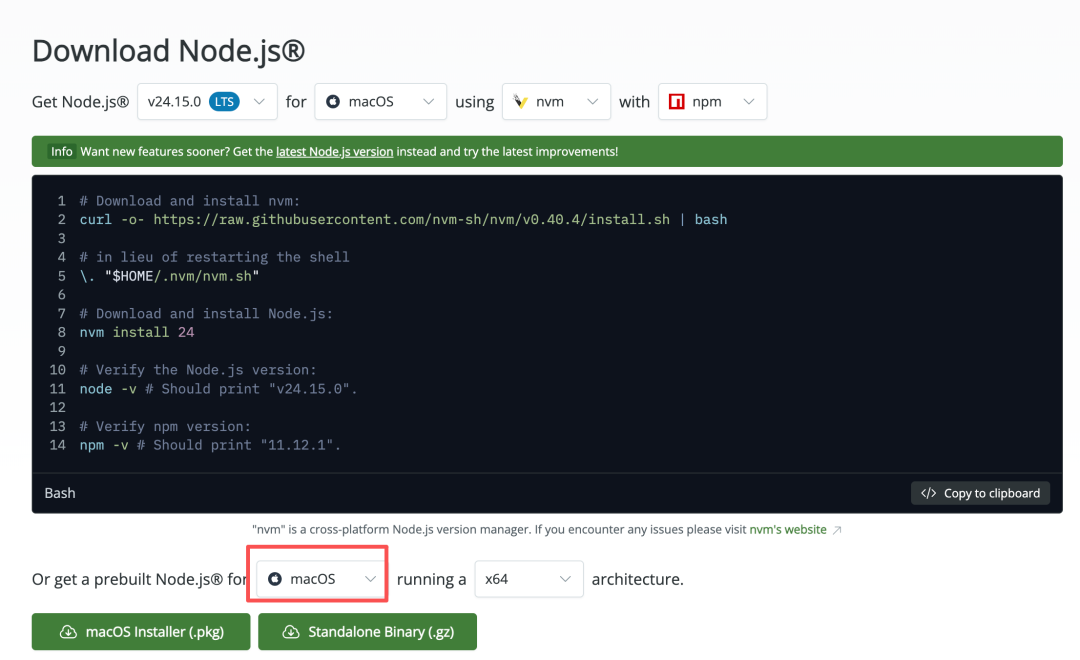This screenshot has height=660, width=1080.
Task: Click the 'Download Node.js®' heading
Action: 169,51
